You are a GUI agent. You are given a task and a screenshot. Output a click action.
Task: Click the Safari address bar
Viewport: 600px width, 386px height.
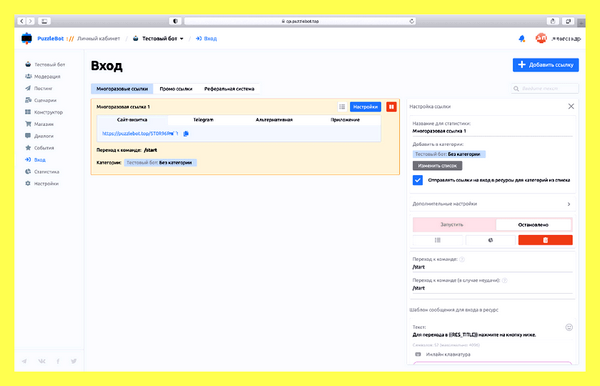click(x=300, y=21)
